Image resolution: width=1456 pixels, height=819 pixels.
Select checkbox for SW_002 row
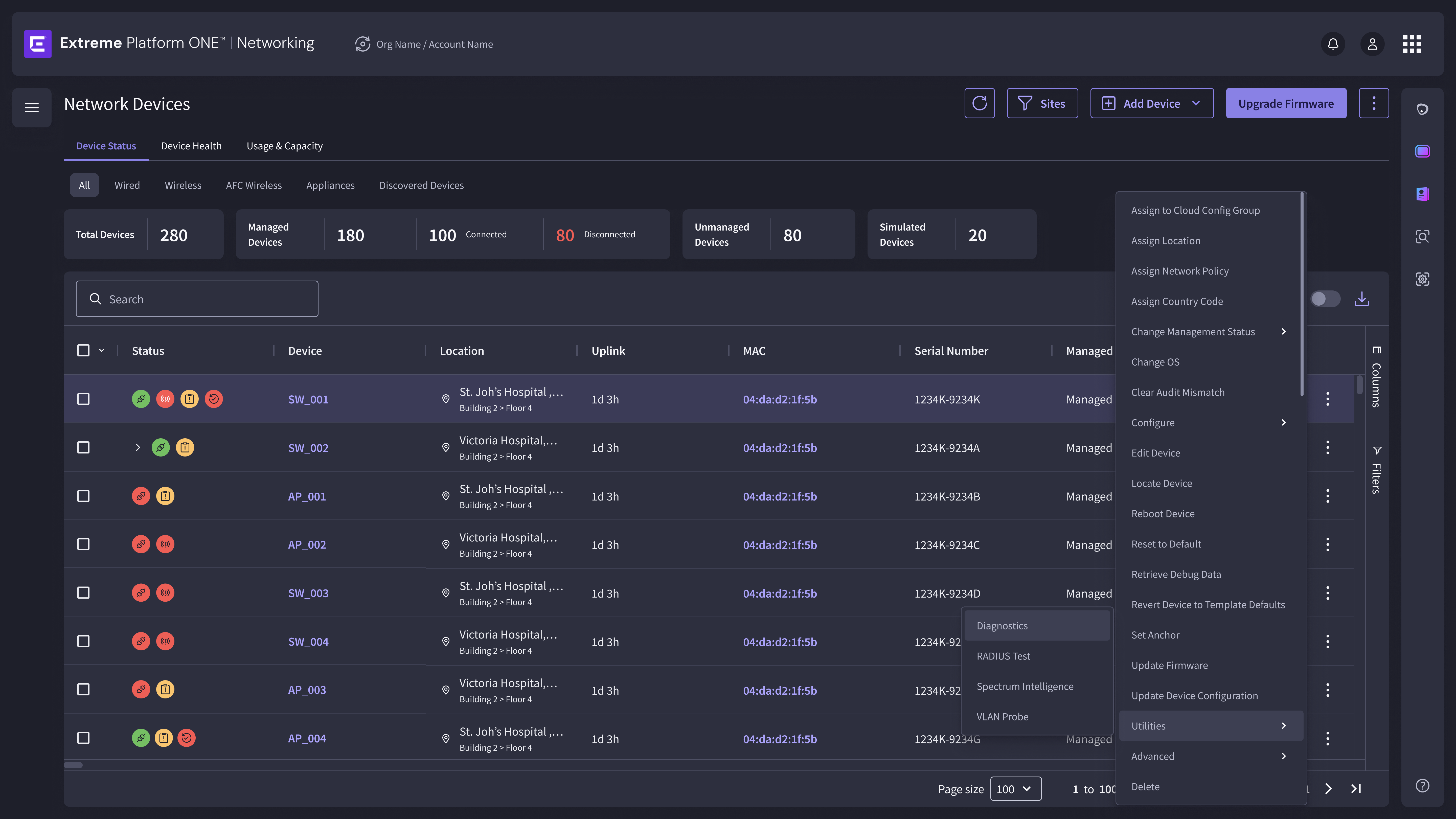click(x=83, y=448)
